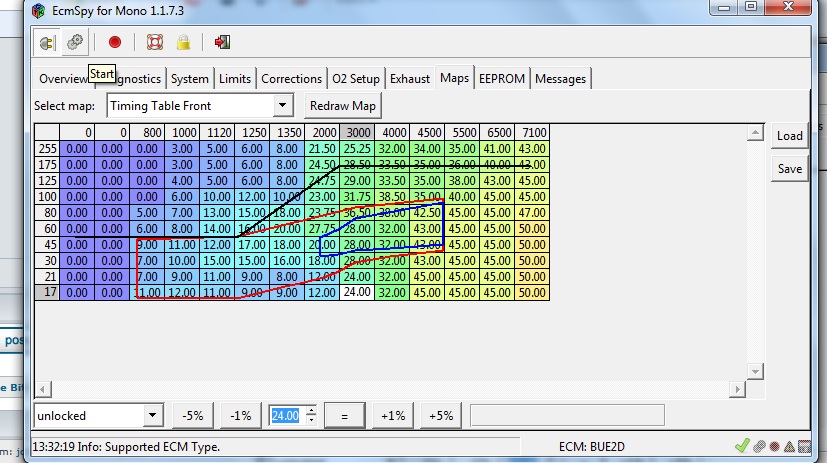Click the green checkmark status bar icon
This screenshot has height=463, width=827.
coord(741,446)
